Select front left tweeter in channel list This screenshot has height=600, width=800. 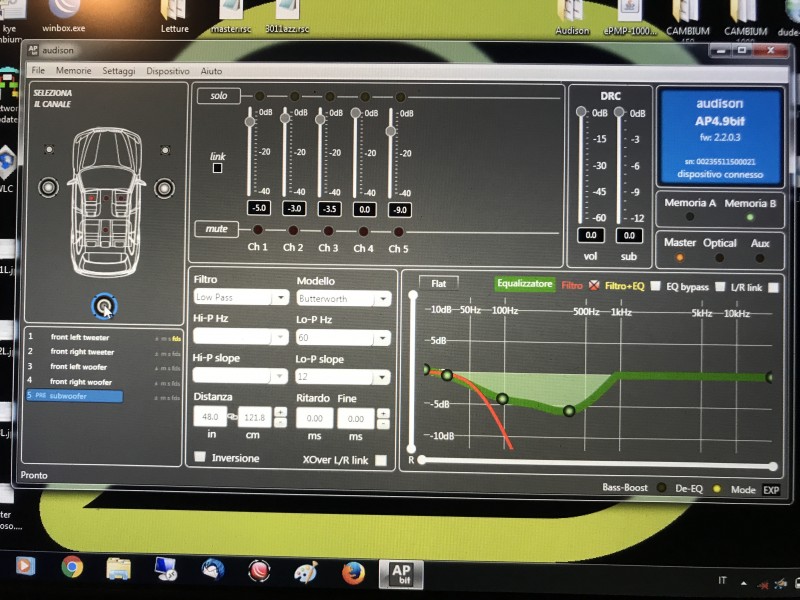click(x=80, y=337)
